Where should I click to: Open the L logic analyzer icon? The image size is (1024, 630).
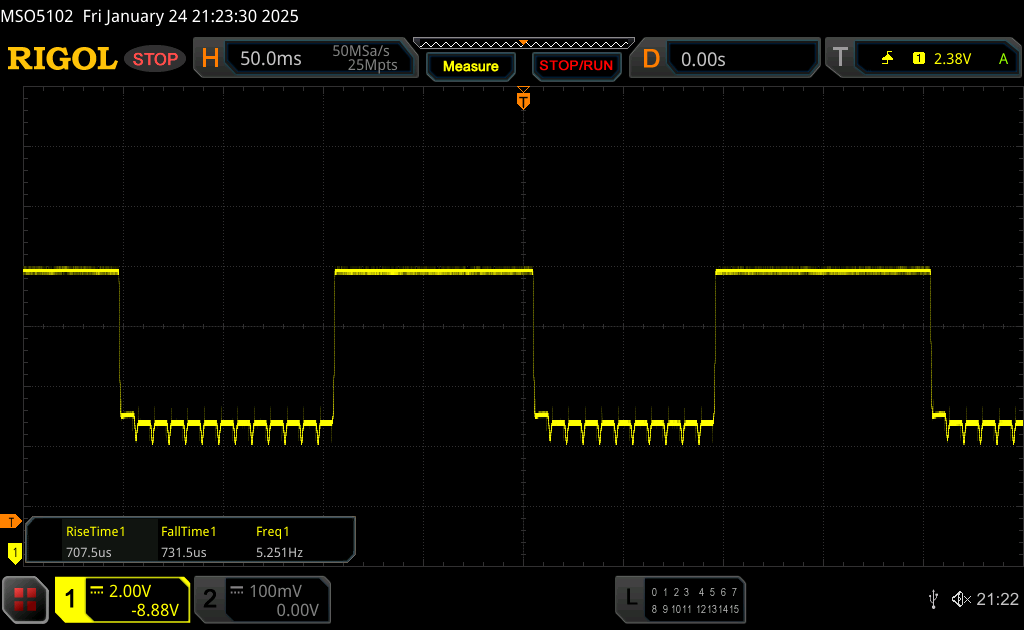coord(630,599)
